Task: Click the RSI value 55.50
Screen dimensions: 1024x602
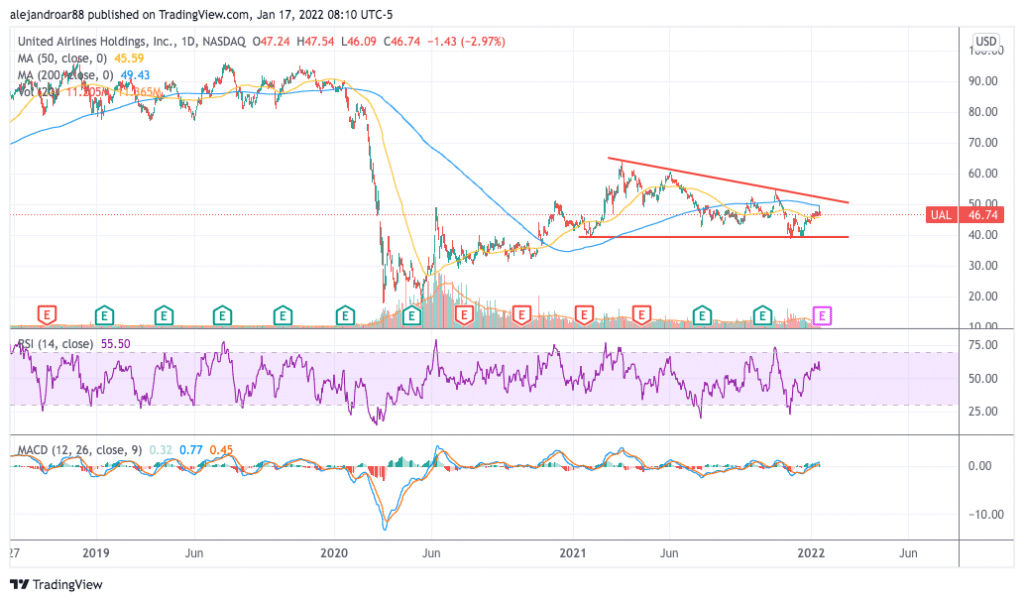Action: click(116, 343)
